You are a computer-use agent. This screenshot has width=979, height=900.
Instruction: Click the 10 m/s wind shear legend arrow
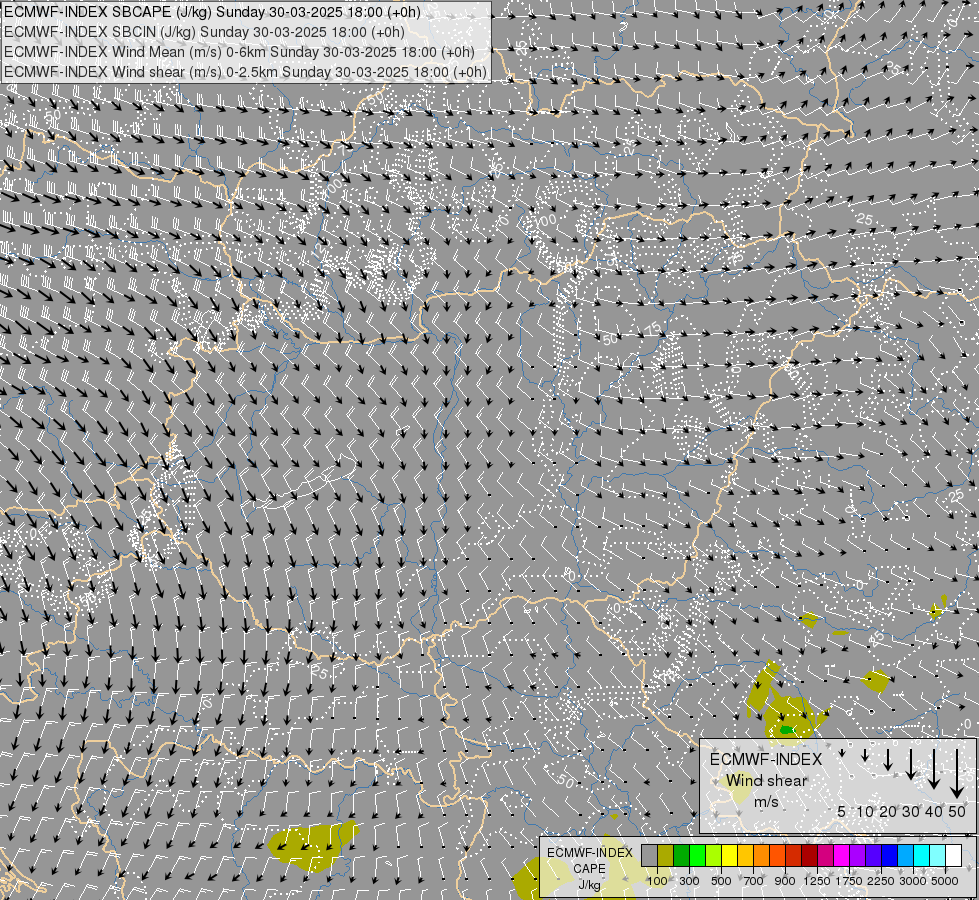[x=865, y=755]
